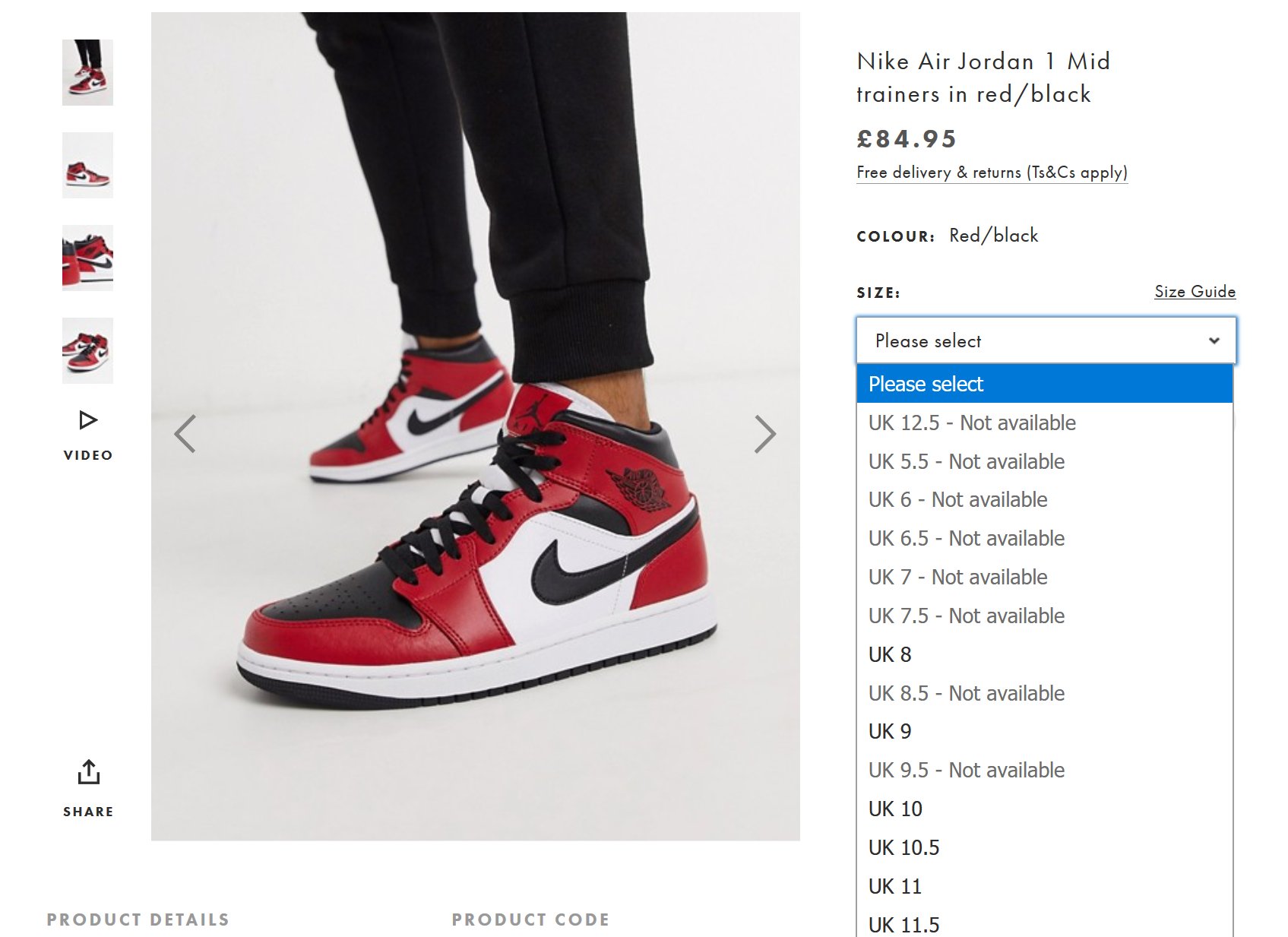Select the highlighted Please select option
This screenshot has height=937, width=1288.
(1044, 384)
